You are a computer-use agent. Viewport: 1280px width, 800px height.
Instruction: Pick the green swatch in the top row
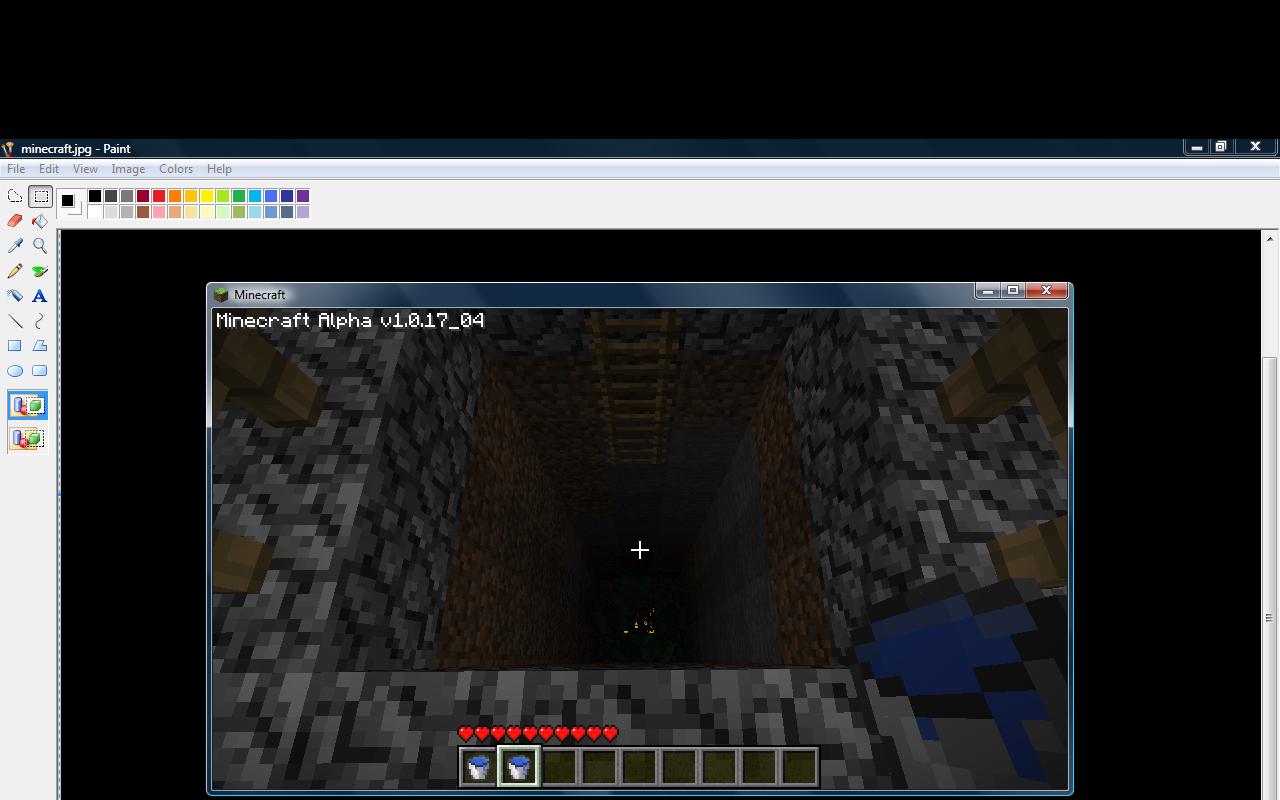239,196
